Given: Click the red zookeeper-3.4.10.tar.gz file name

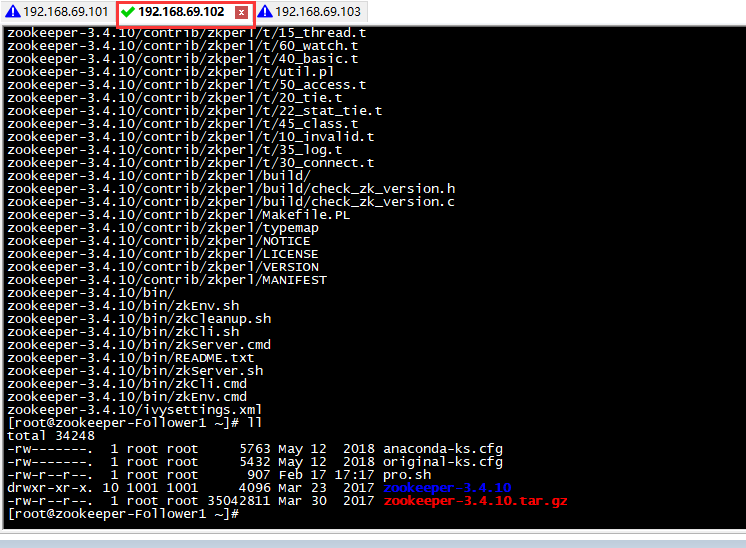Looking at the screenshot, I should 475,501.
